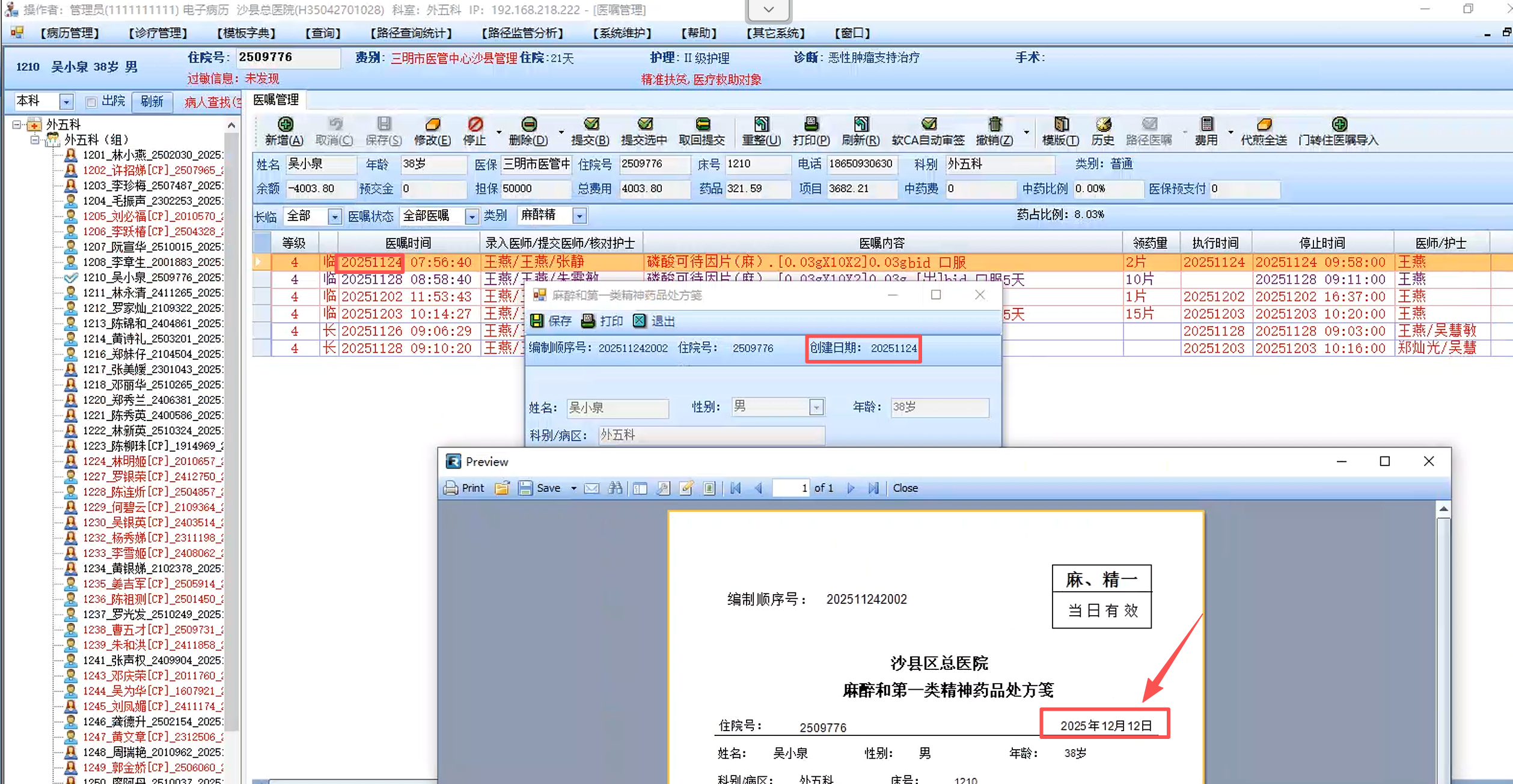Click the 撤销(Z) trash icon
Image resolution: width=1513 pixels, height=784 pixels.
point(995,125)
